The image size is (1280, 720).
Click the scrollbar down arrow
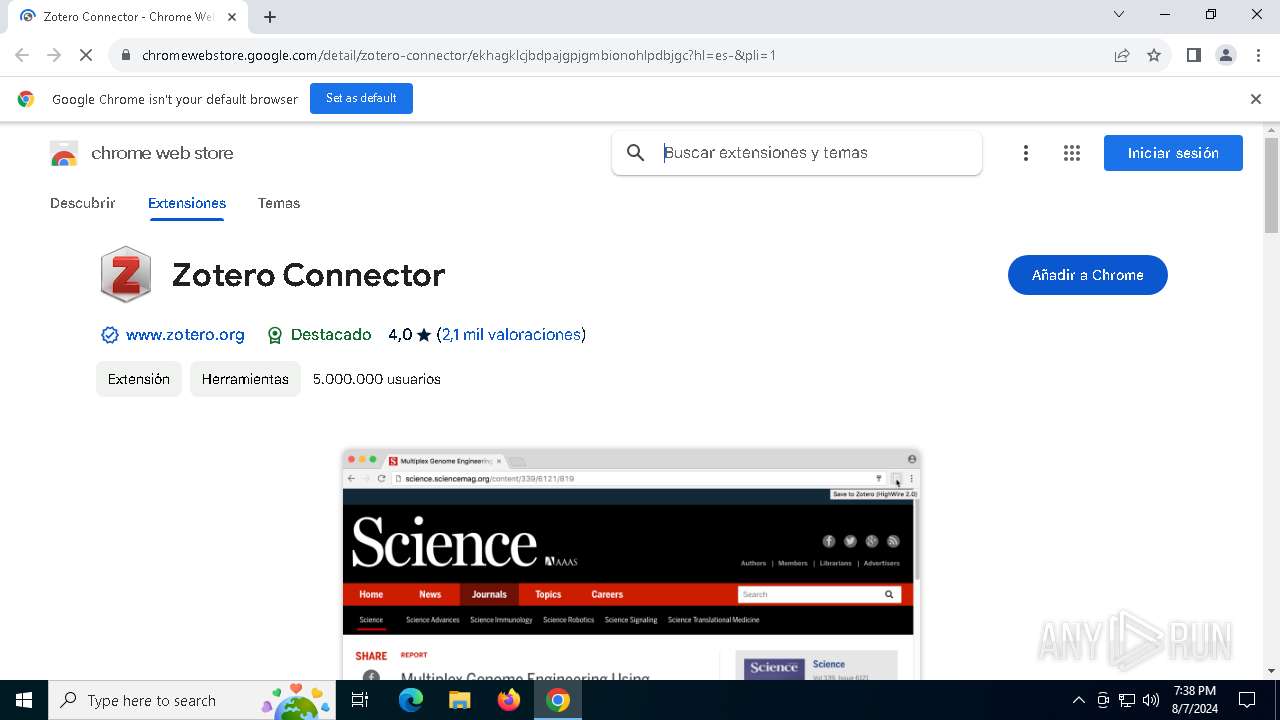coord(1271,671)
